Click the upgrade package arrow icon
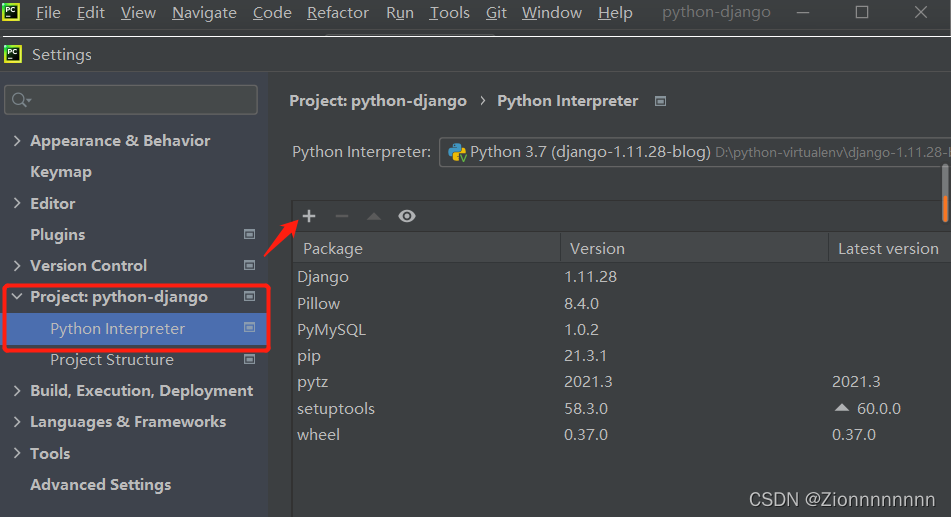The image size is (951, 517). (374, 216)
